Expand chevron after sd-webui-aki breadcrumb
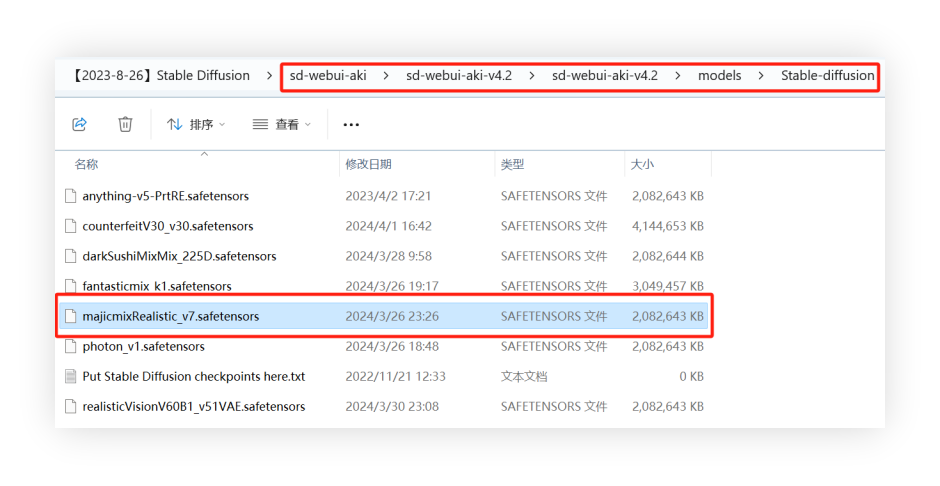The width and height of the screenshot is (940, 486). [385, 76]
